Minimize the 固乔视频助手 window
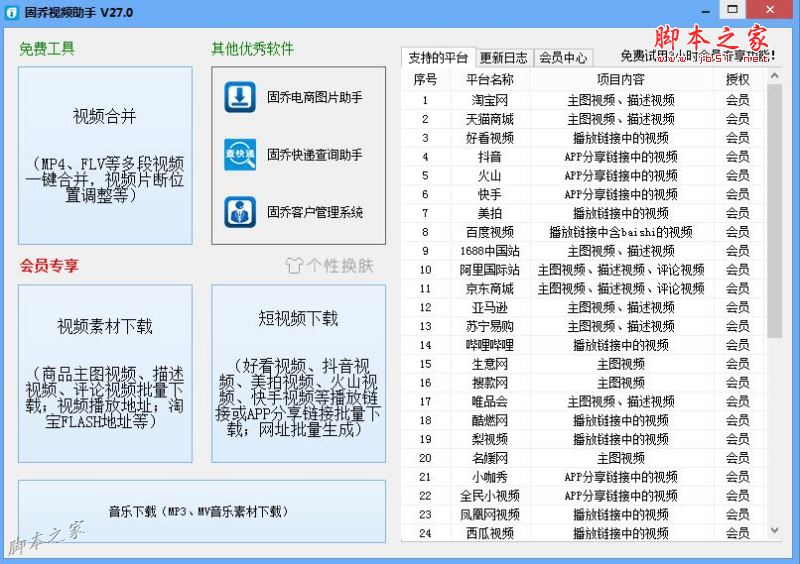The image size is (800, 564). pyautogui.click(x=706, y=11)
